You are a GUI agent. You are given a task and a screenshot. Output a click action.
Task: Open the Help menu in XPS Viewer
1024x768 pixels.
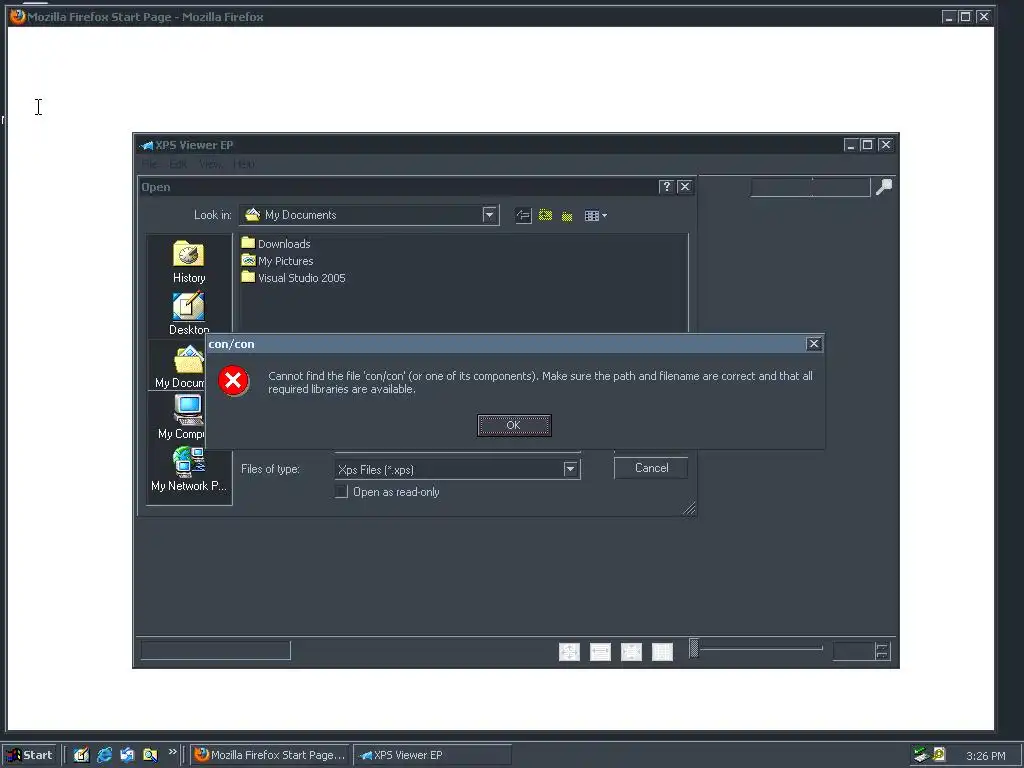(244, 164)
